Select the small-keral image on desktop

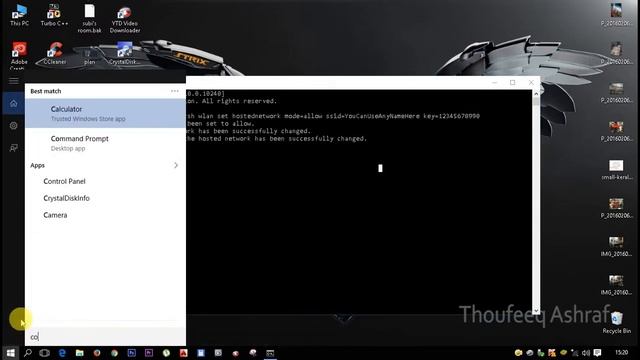click(x=616, y=170)
